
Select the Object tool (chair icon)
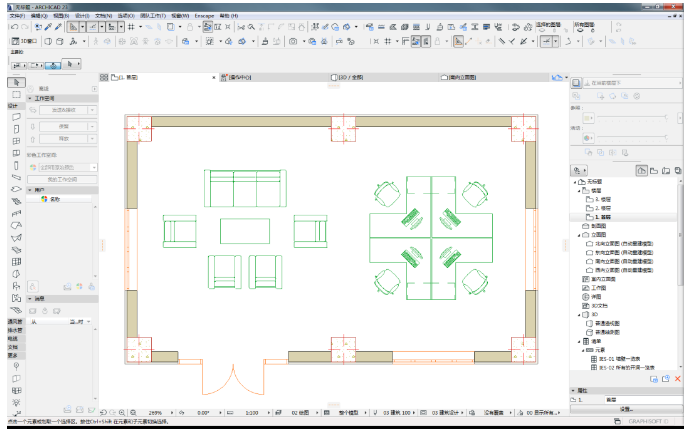(16, 286)
